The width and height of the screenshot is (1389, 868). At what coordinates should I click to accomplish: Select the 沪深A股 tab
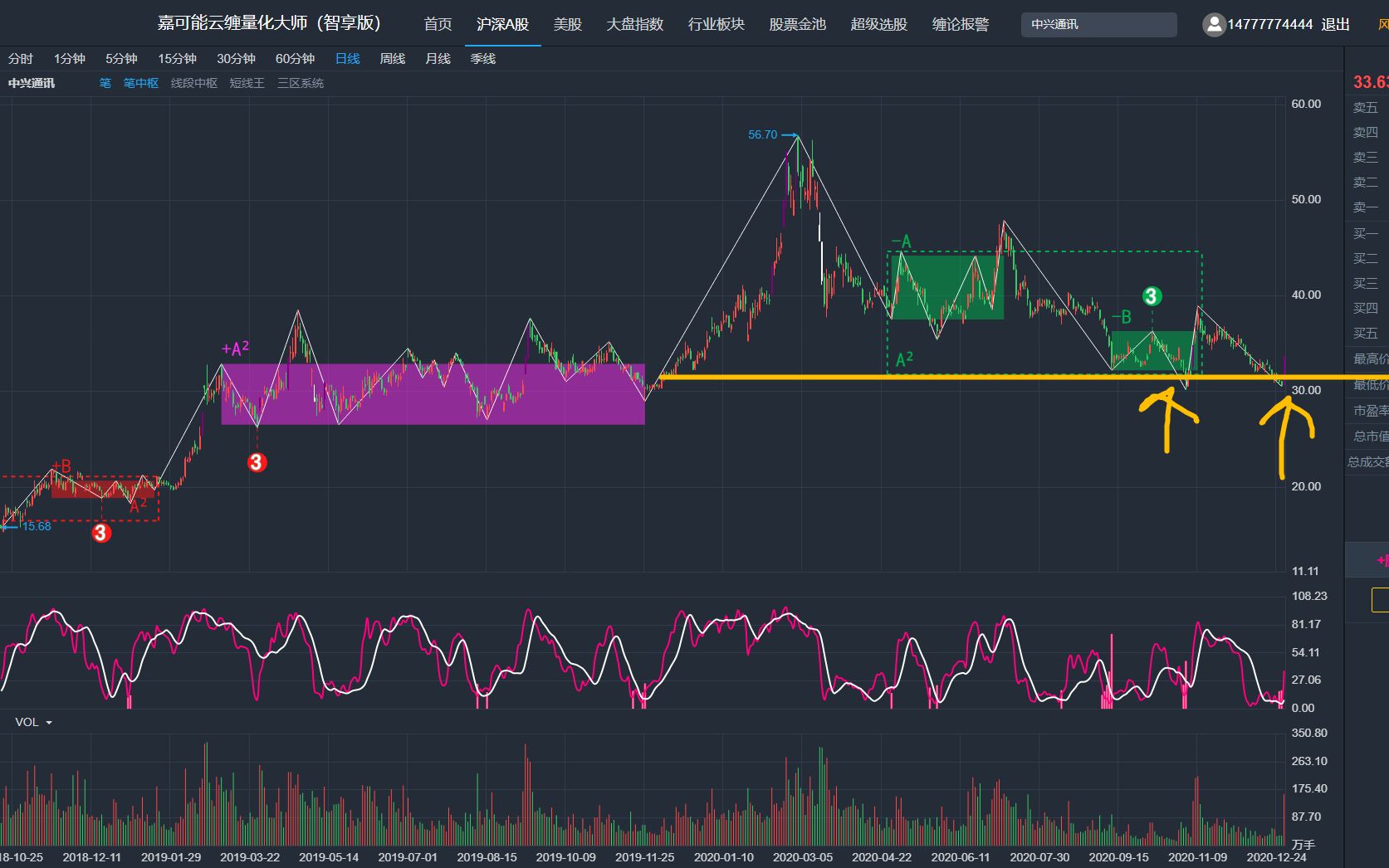pos(502,24)
